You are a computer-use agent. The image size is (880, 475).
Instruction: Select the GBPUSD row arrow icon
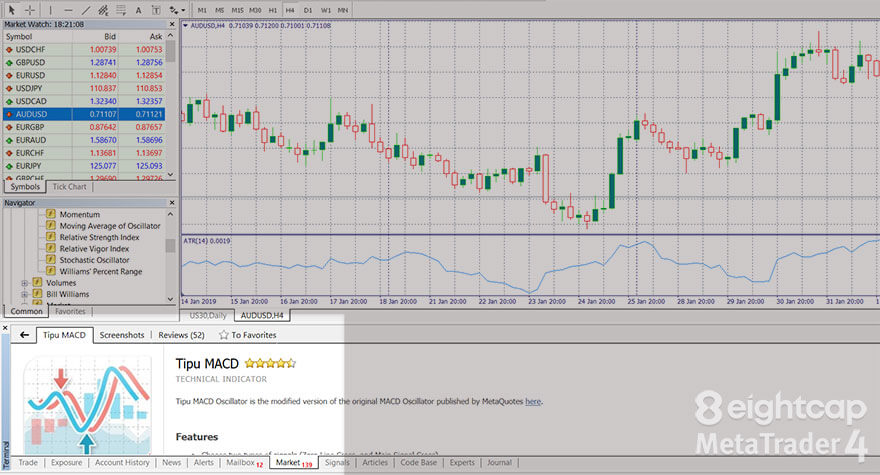point(9,62)
